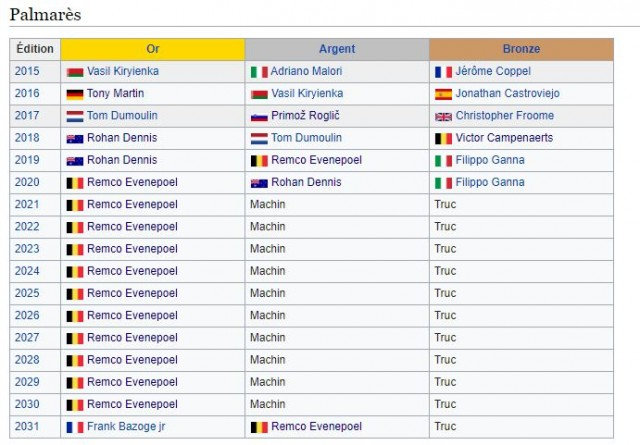Screen dimensions: 640x445
Task: Open the 2031 edition link
Action: click(27, 427)
